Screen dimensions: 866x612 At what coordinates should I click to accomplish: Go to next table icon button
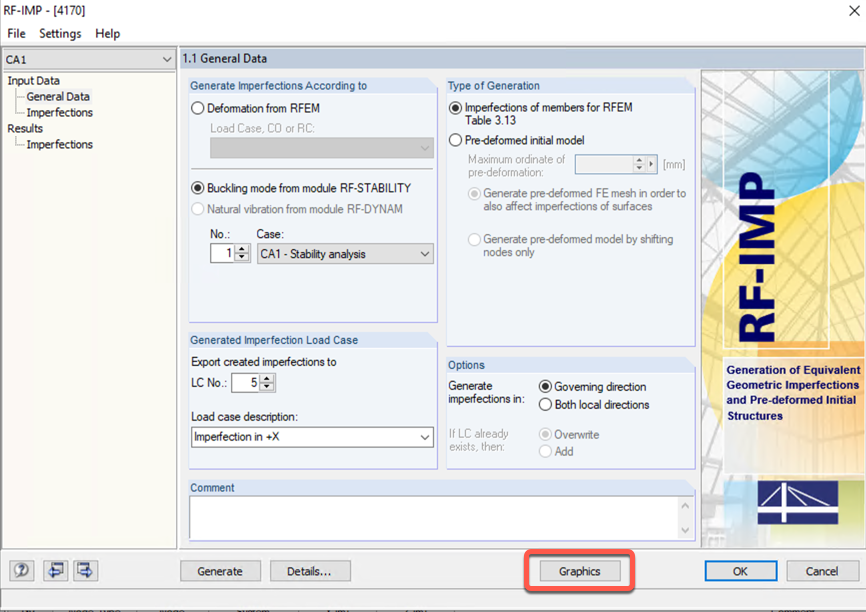click(x=86, y=570)
